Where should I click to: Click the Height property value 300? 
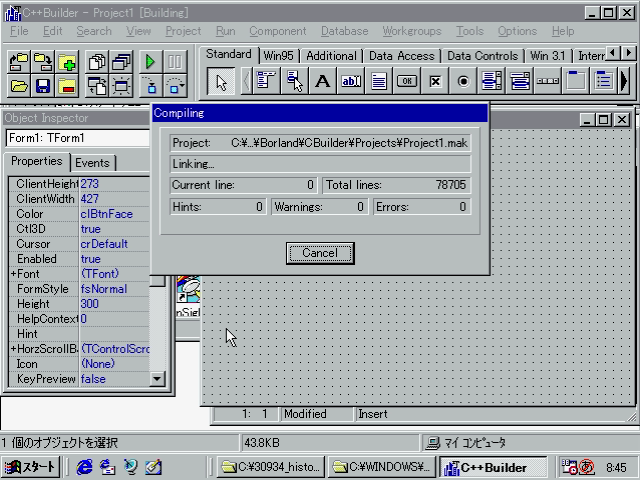pyautogui.click(x=114, y=304)
